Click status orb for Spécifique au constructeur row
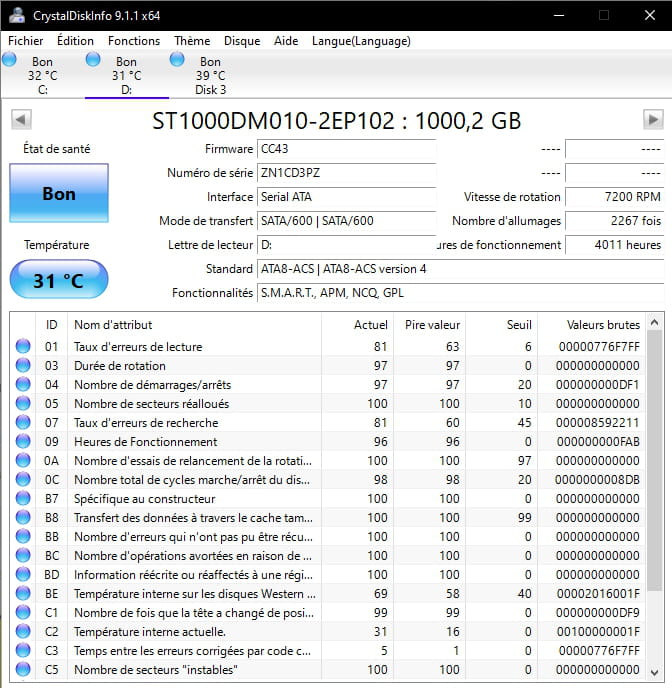Screen dimensions: 672x688 tap(23, 498)
